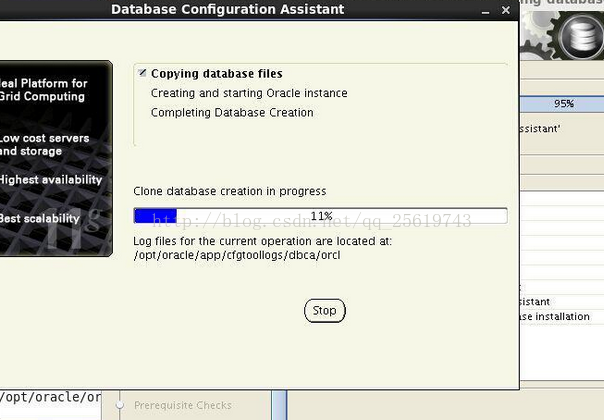604x420 pixels.
Task: Select the Copying database files text
Action: click(x=216, y=74)
